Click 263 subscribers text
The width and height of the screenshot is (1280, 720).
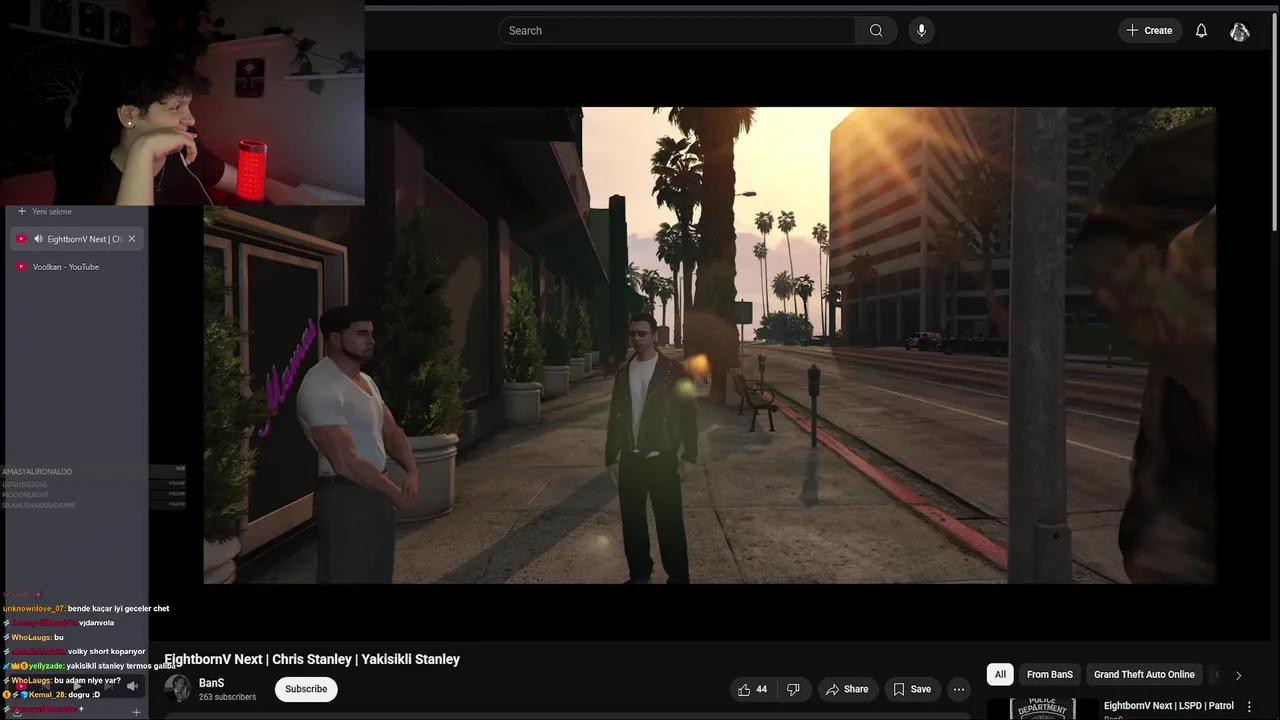(227, 697)
